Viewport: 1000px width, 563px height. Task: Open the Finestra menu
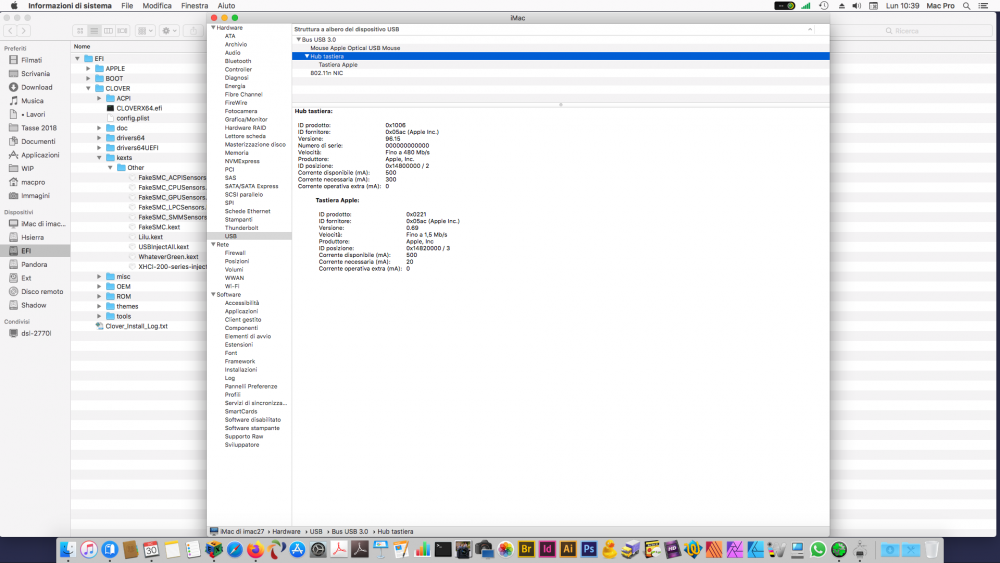195,6
